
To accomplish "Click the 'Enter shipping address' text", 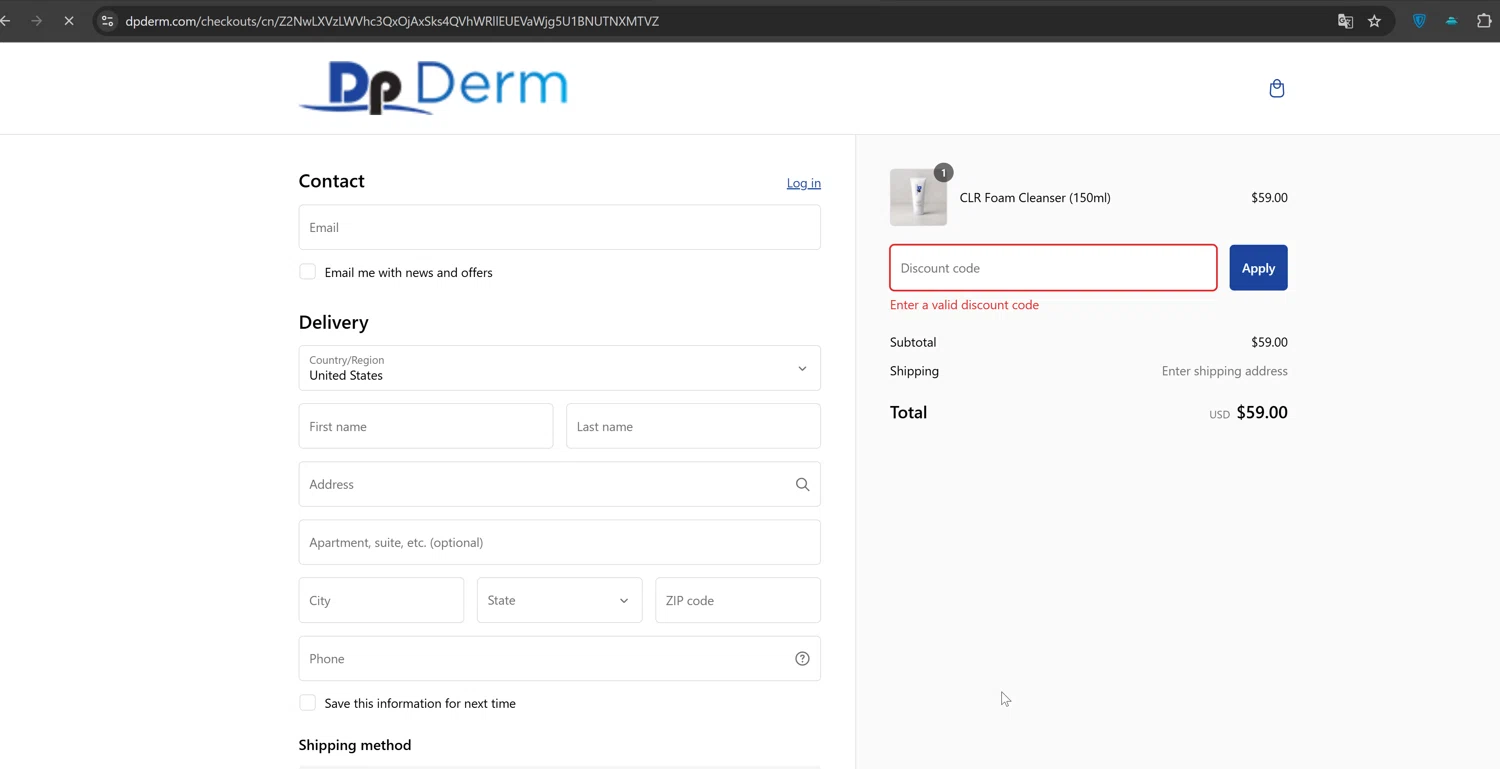I will tap(1225, 371).
